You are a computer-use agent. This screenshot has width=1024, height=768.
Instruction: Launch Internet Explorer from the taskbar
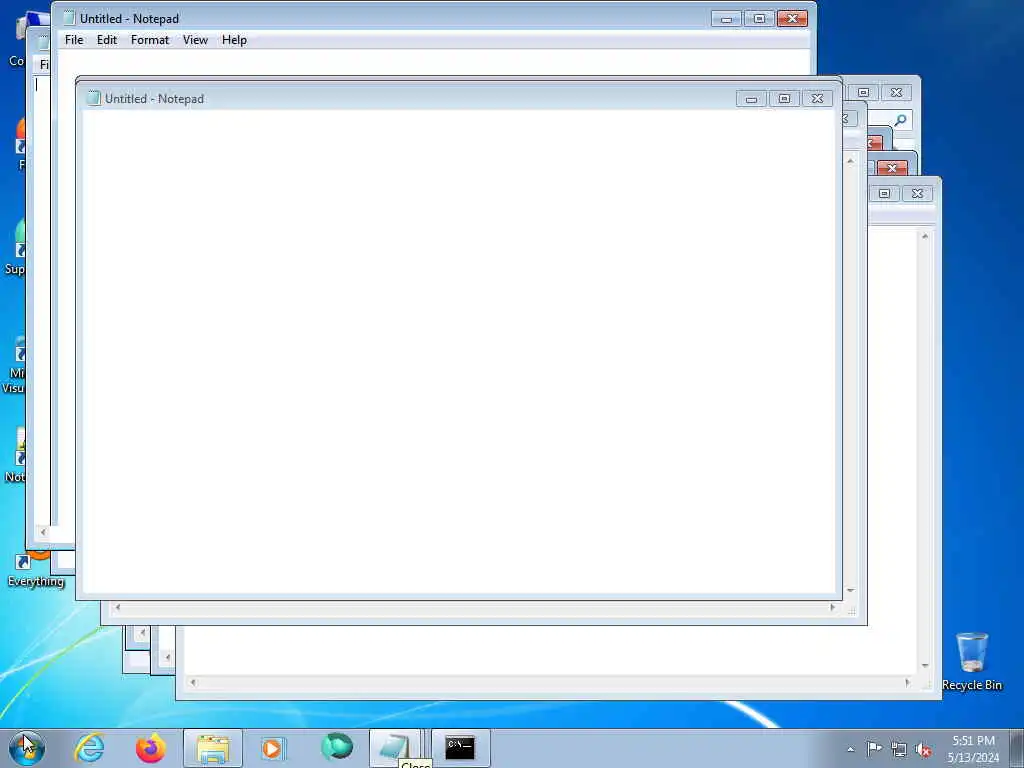coord(89,747)
